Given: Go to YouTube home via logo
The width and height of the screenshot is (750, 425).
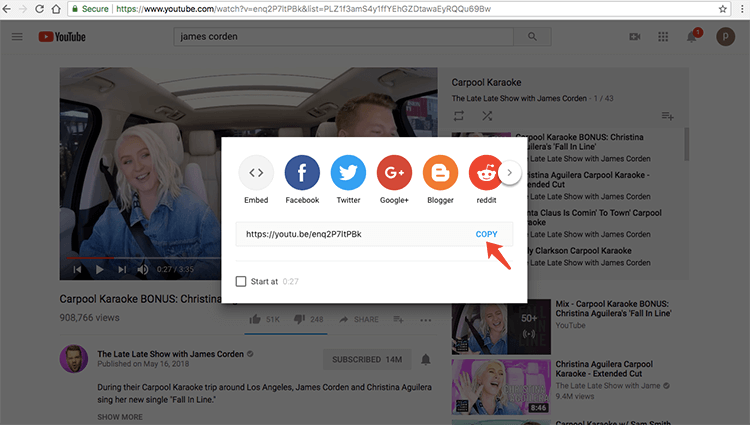Looking at the screenshot, I should (62, 37).
